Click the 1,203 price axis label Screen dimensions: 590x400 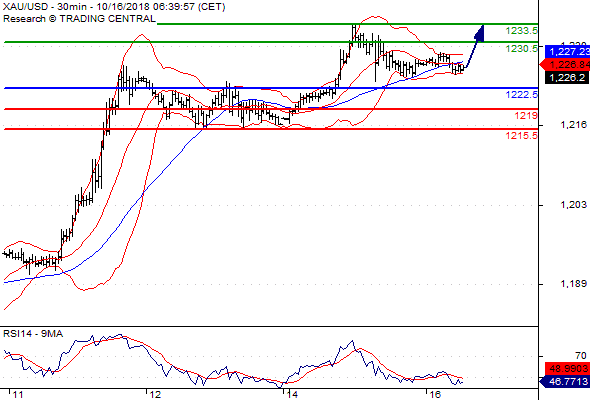(x=573, y=205)
